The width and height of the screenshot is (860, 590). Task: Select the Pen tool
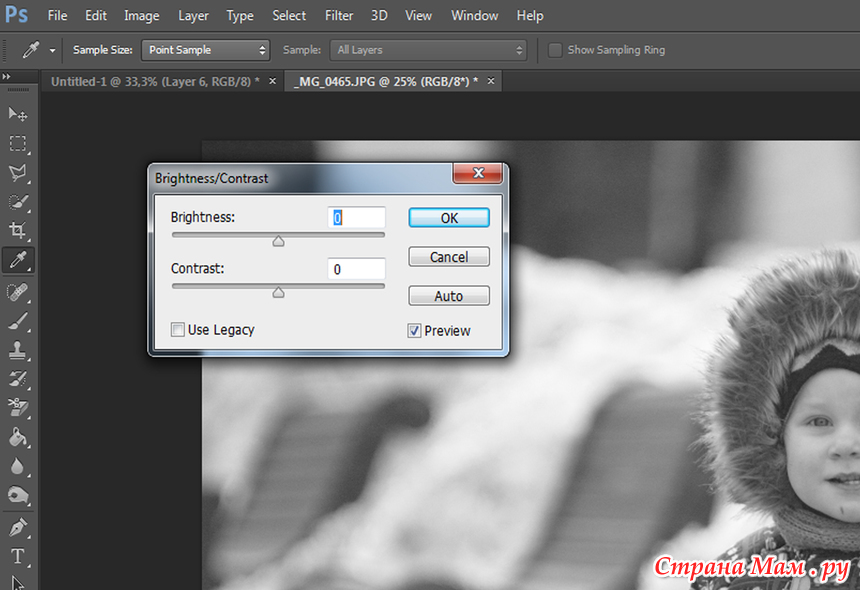[x=18, y=527]
